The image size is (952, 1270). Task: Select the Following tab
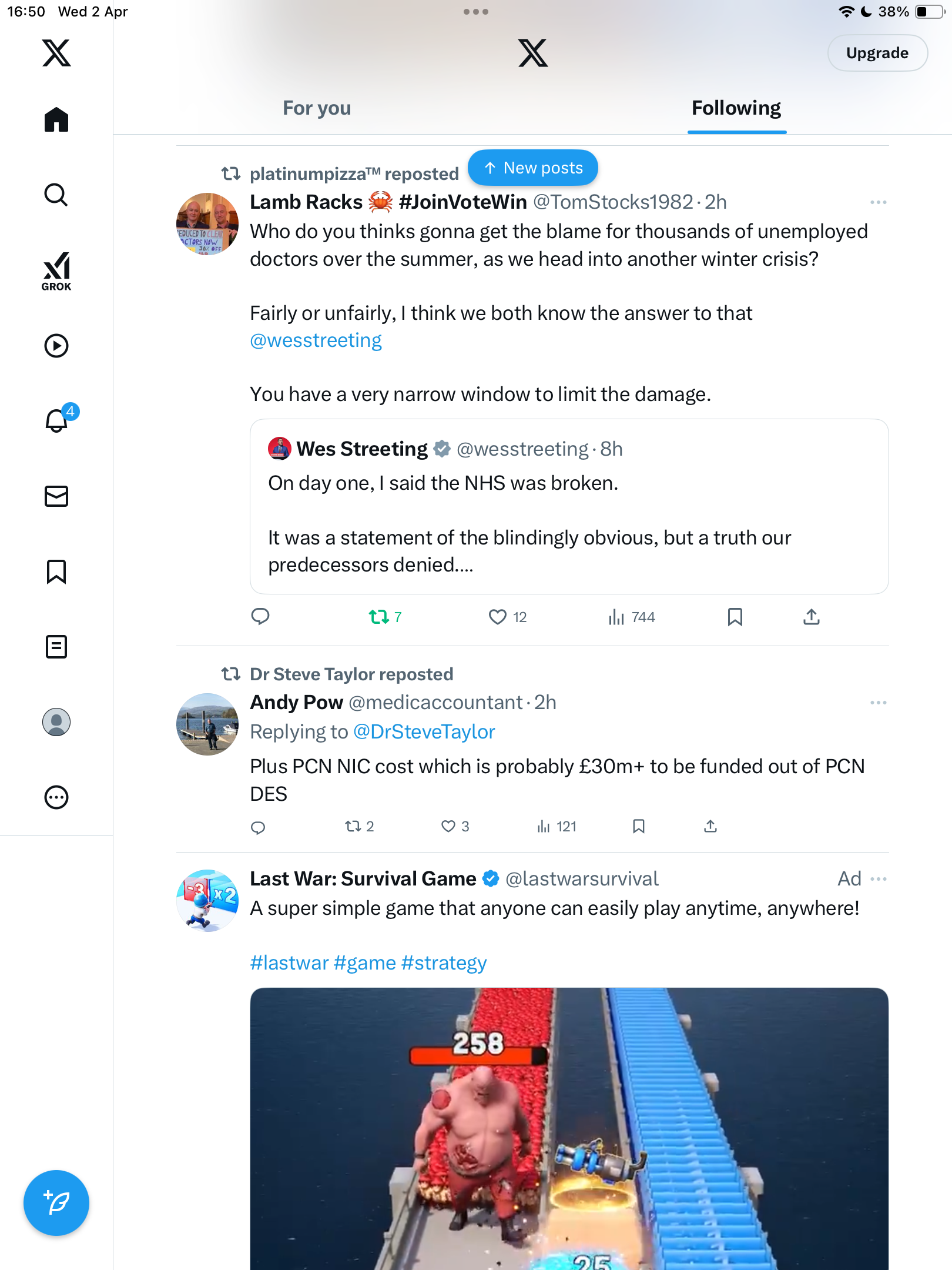pos(736,108)
